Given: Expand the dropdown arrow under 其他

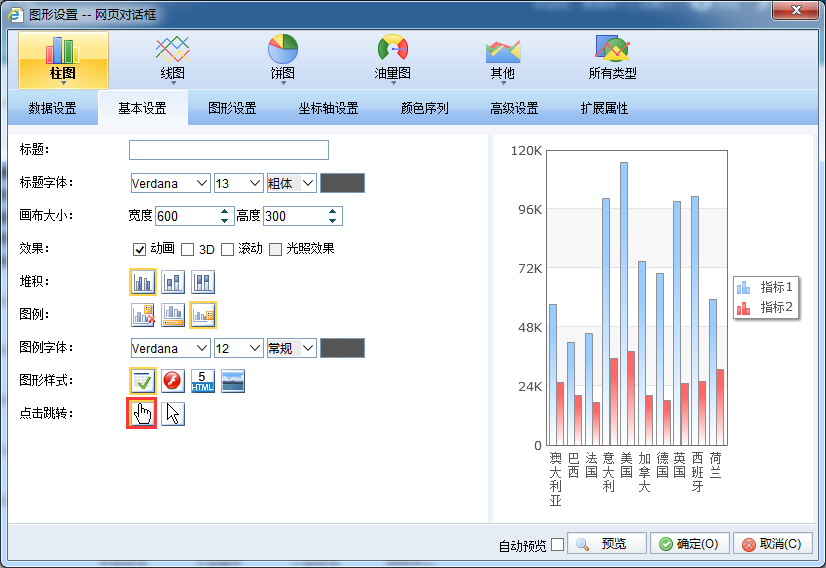Looking at the screenshot, I should [x=503, y=83].
